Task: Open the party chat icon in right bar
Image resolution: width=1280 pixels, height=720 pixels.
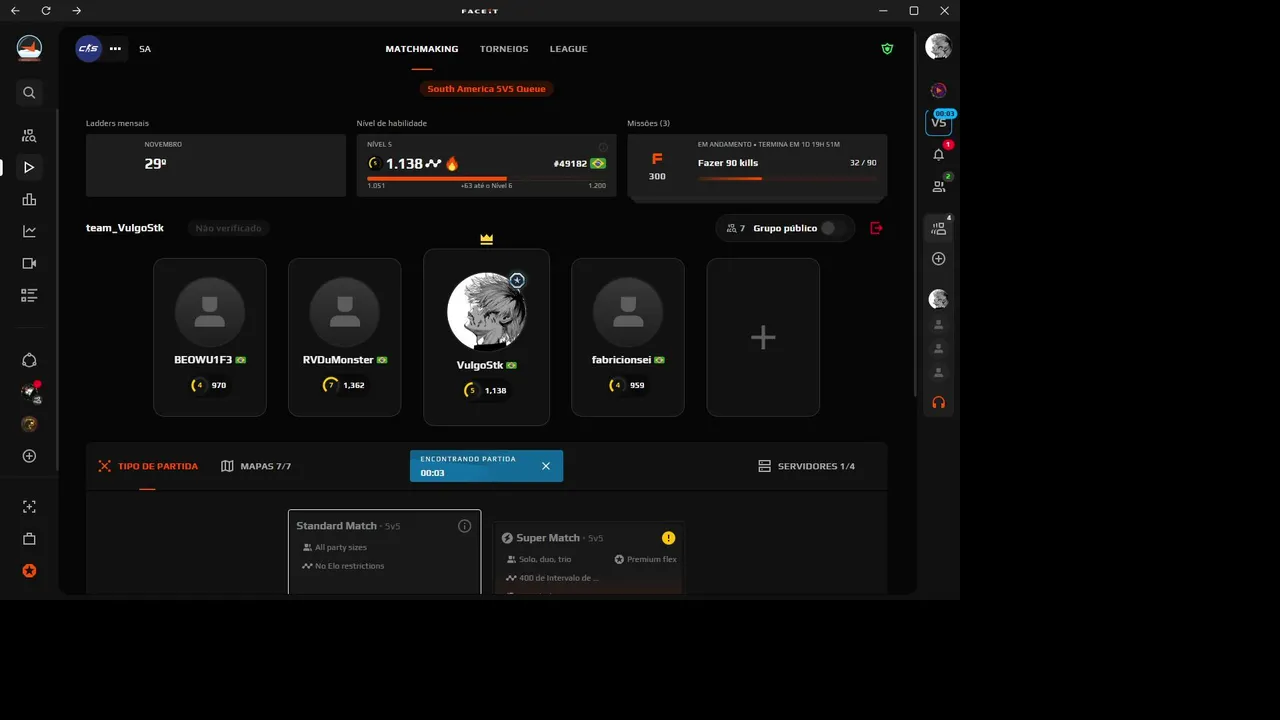Action: tap(938, 228)
